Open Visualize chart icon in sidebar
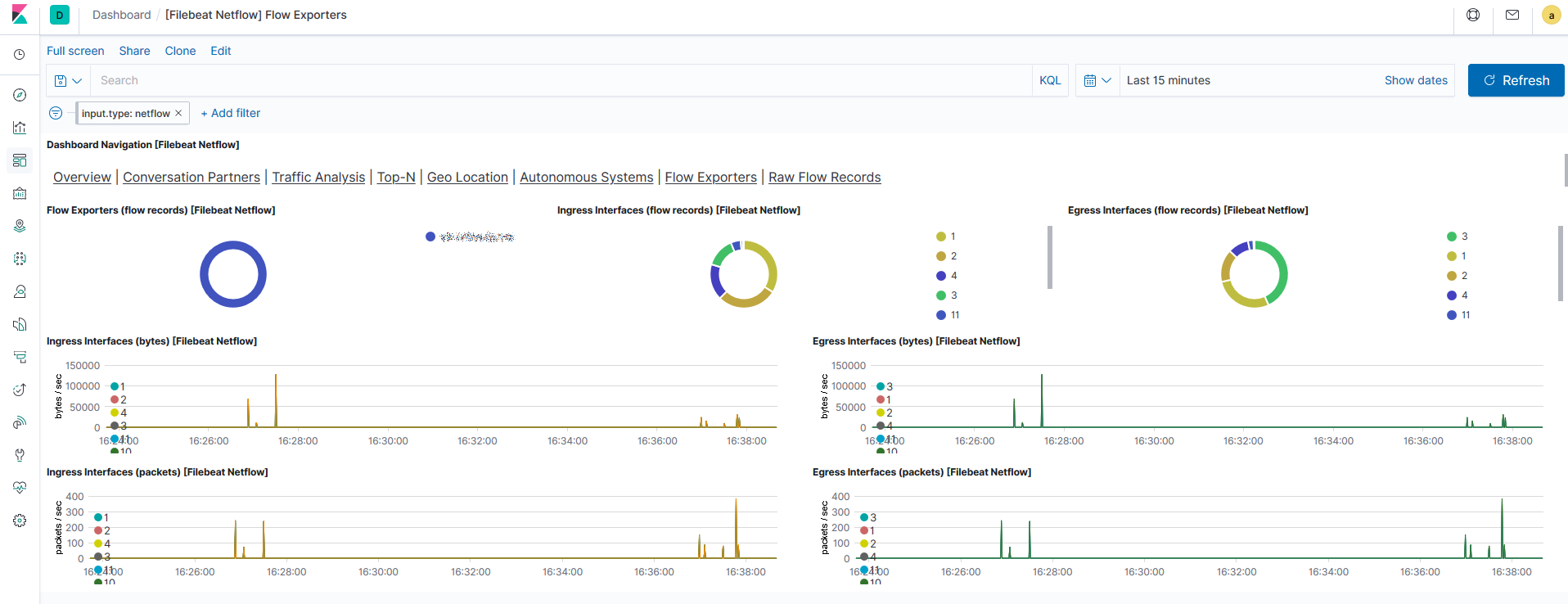The image size is (1568, 604). tap(20, 128)
